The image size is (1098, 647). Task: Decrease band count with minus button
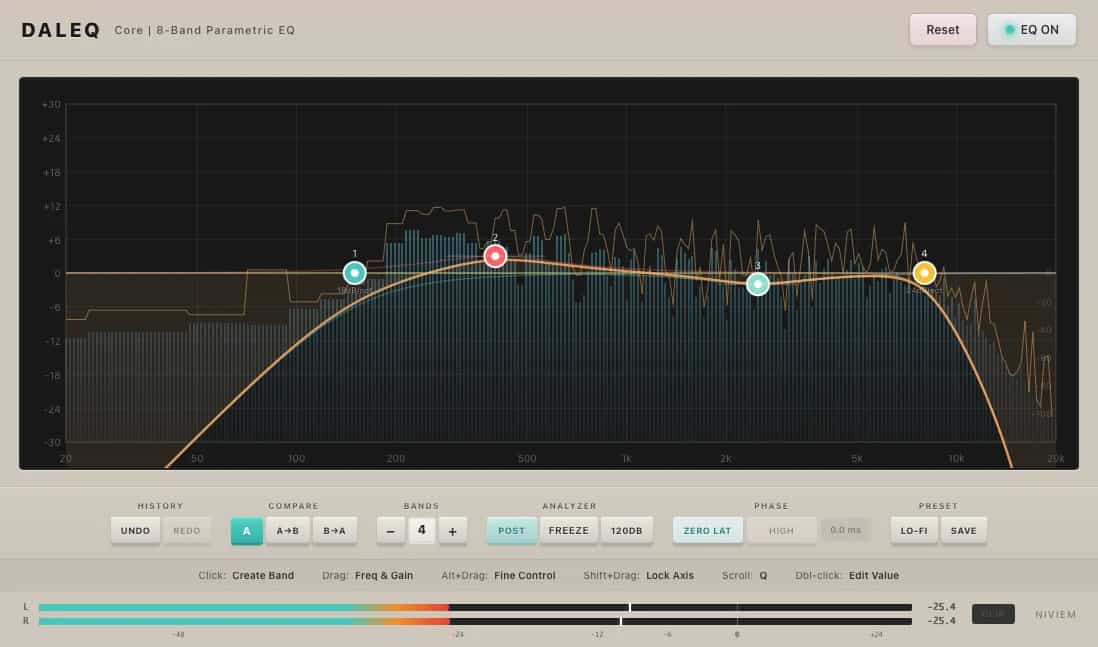(x=390, y=531)
